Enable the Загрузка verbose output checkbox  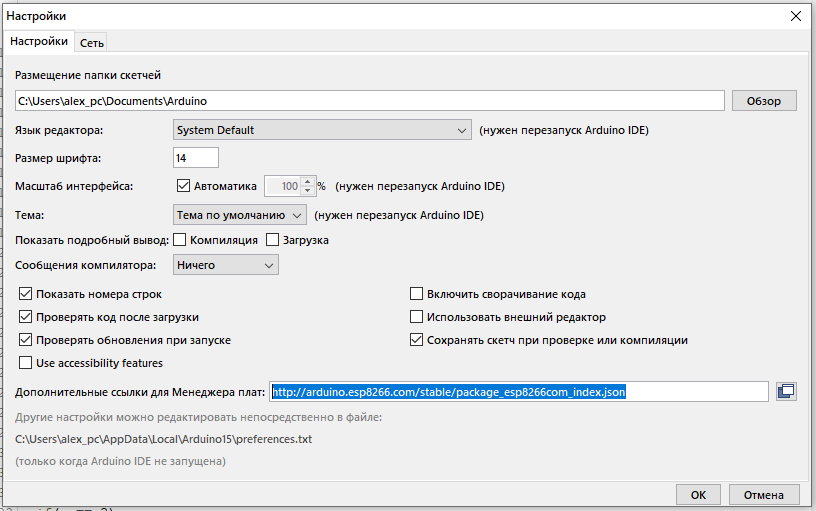(x=272, y=240)
